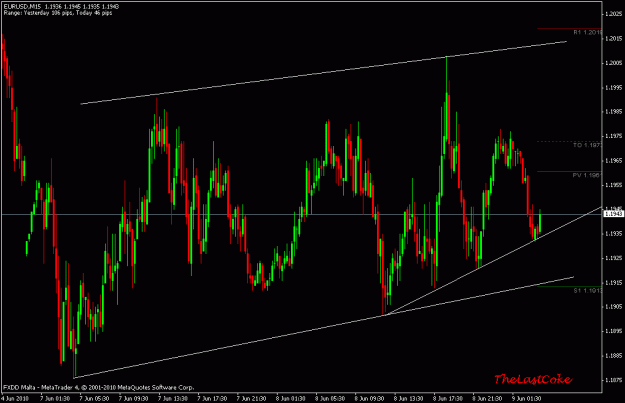
Task: Click the '7 Jun 21:30' time label
Action: 251,398
